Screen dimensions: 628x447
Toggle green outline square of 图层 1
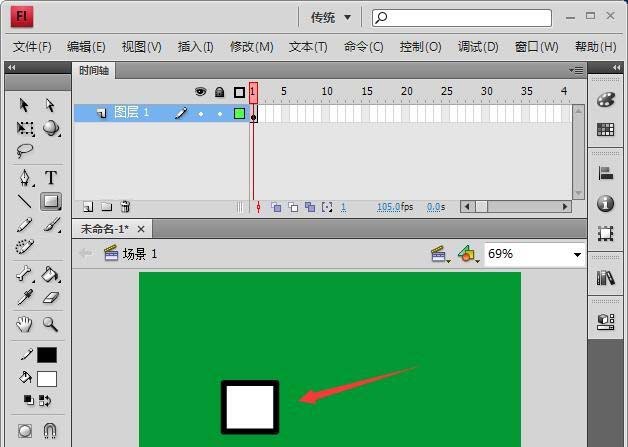[240, 113]
